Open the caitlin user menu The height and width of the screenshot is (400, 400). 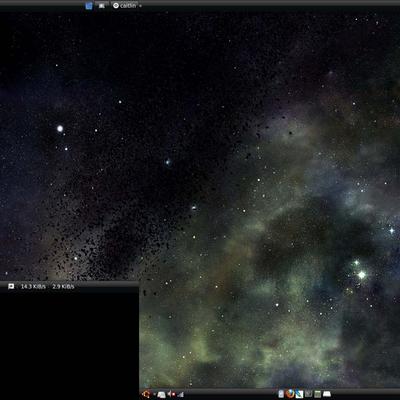(125, 6)
